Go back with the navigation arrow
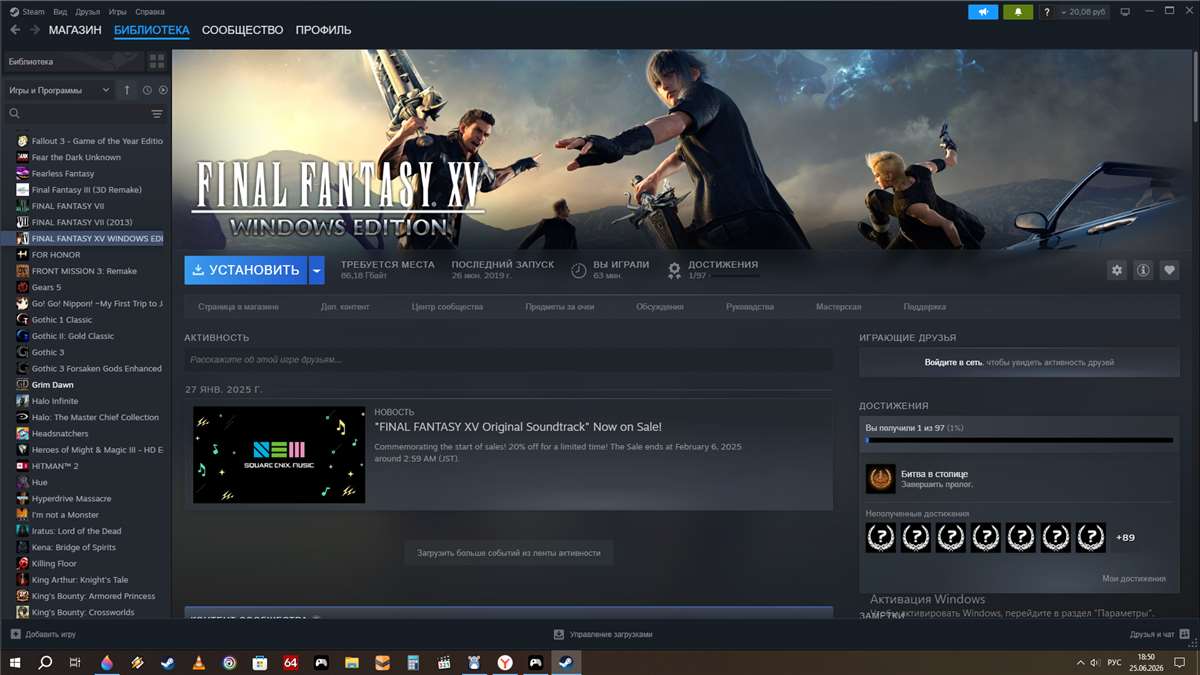 click(x=15, y=30)
